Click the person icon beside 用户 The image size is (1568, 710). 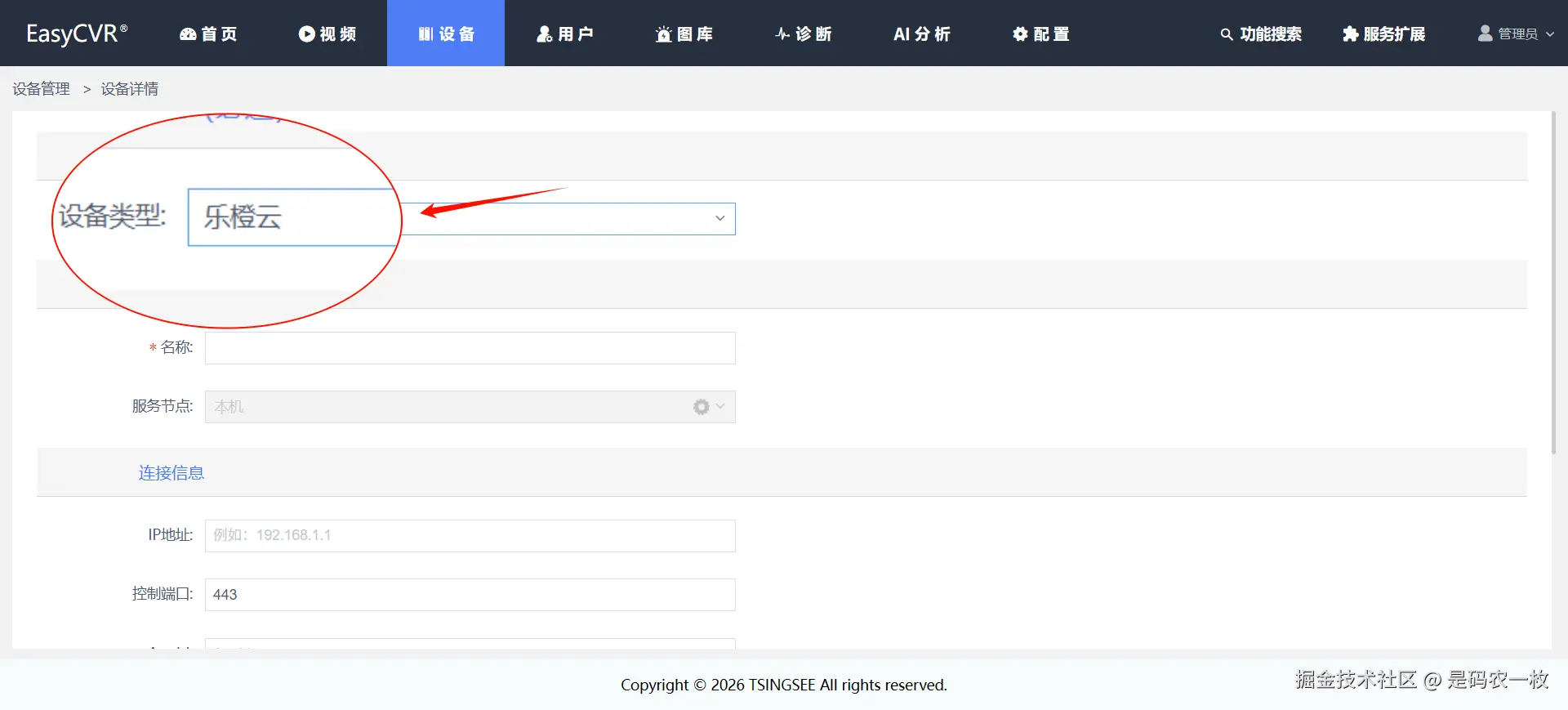pos(544,33)
